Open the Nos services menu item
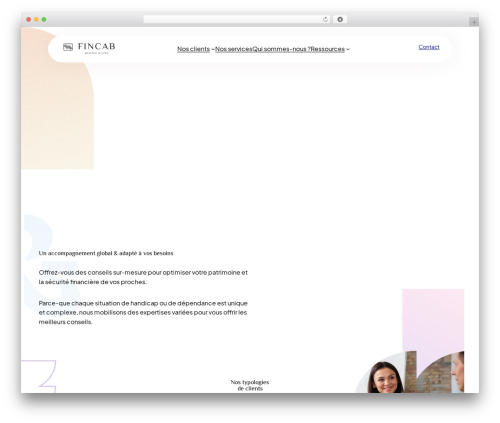 click(234, 49)
